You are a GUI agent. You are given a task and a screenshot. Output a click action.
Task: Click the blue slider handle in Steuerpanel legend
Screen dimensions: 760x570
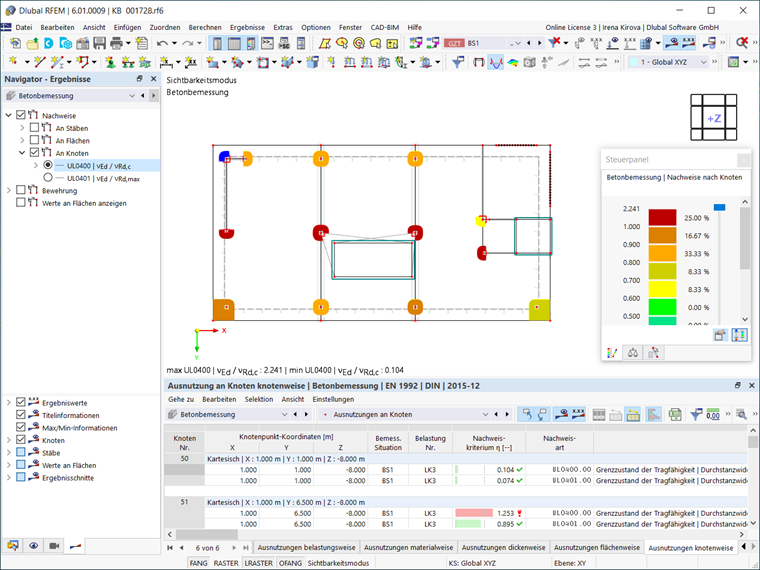point(719,207)
